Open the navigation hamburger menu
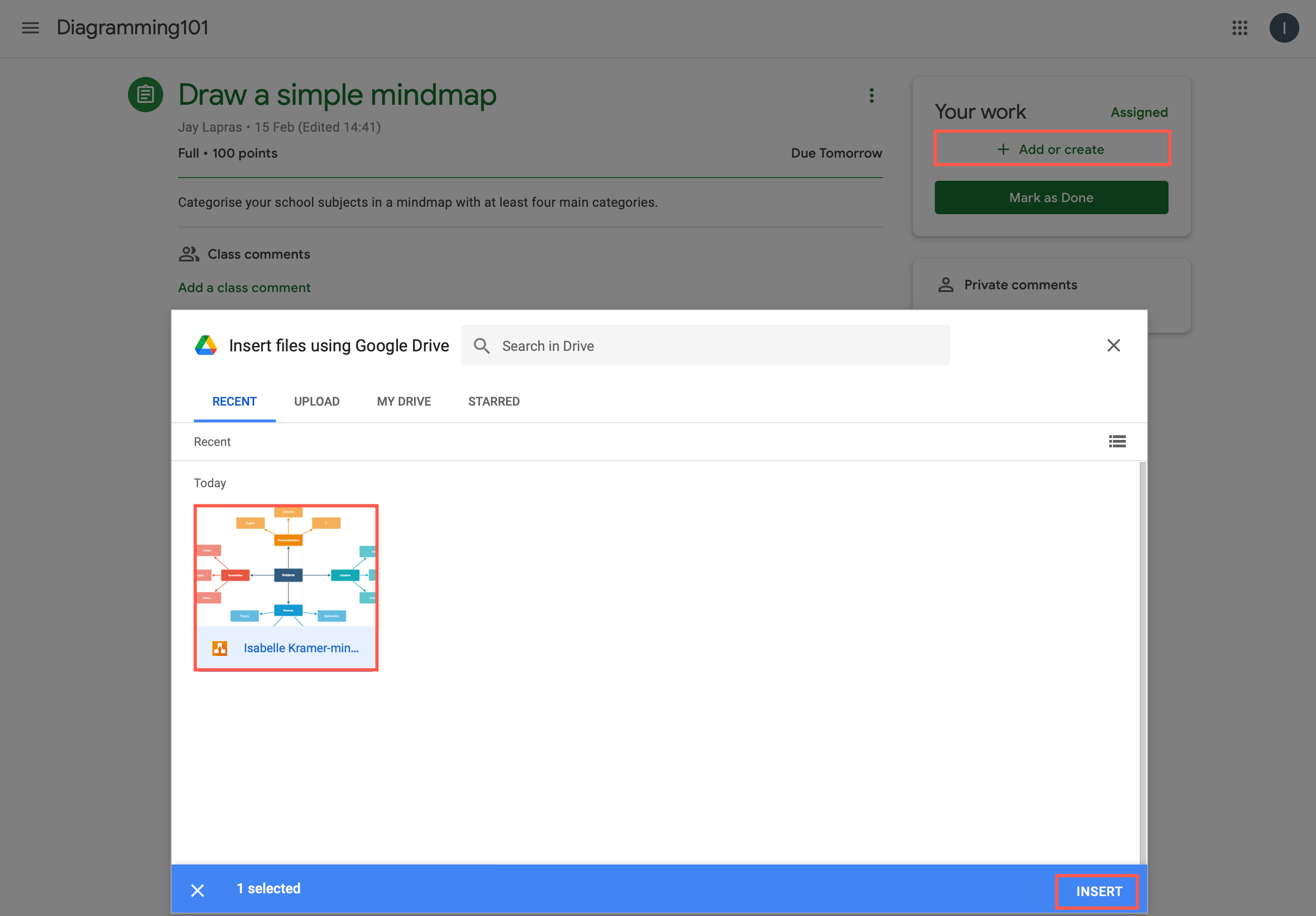This screenshot has width=1316, height=916. [x=30, y=27]
